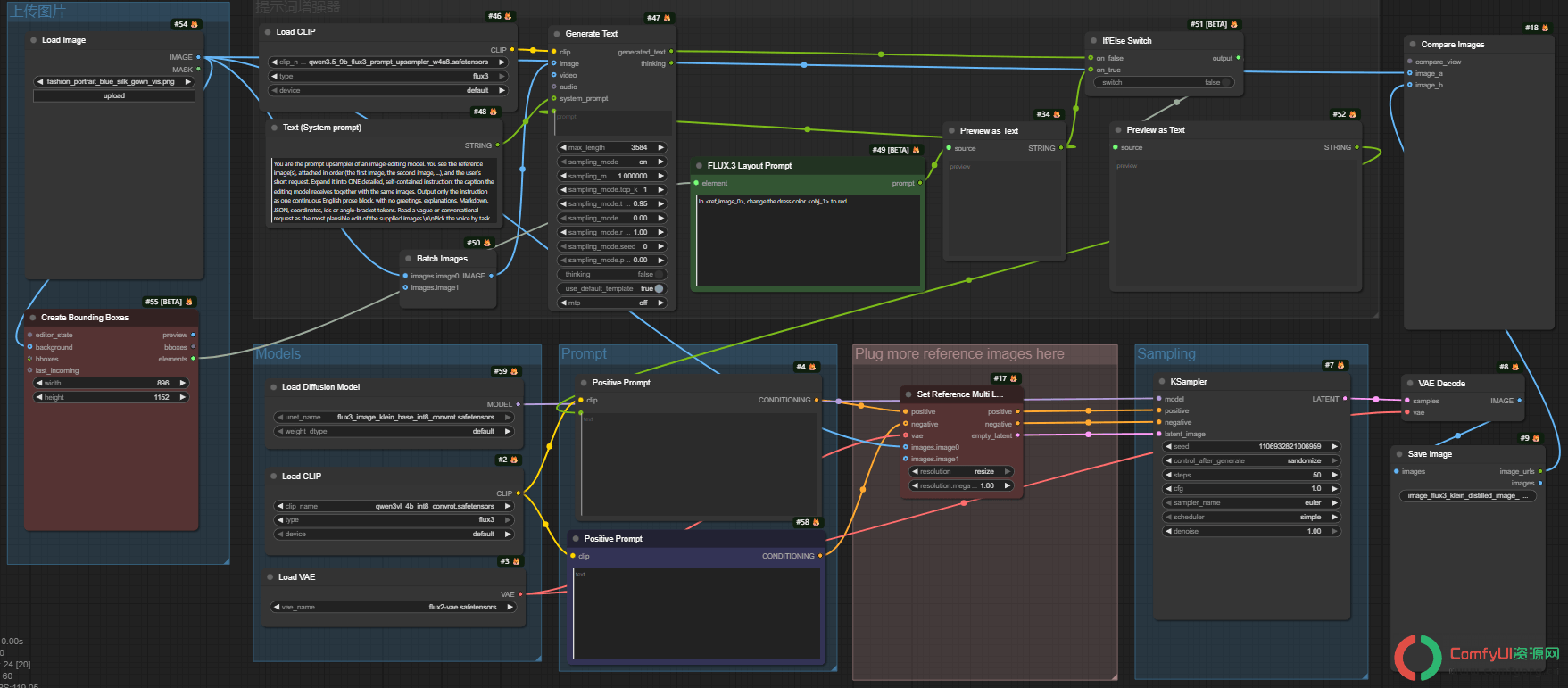Viewport: 1568px width, 688px height.
Task: Toggle the thinking switch in Generate Text
Action: (x=611, y=275)
